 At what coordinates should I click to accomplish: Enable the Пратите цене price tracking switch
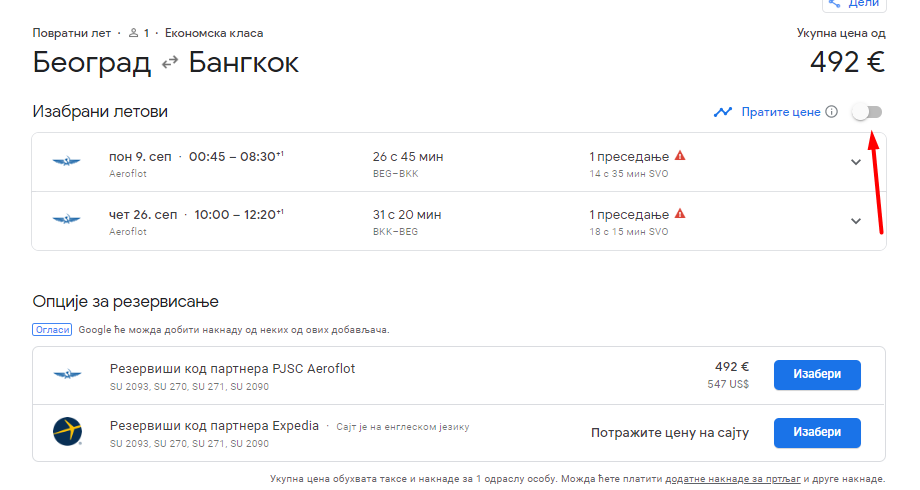click(x=867, y=112)
